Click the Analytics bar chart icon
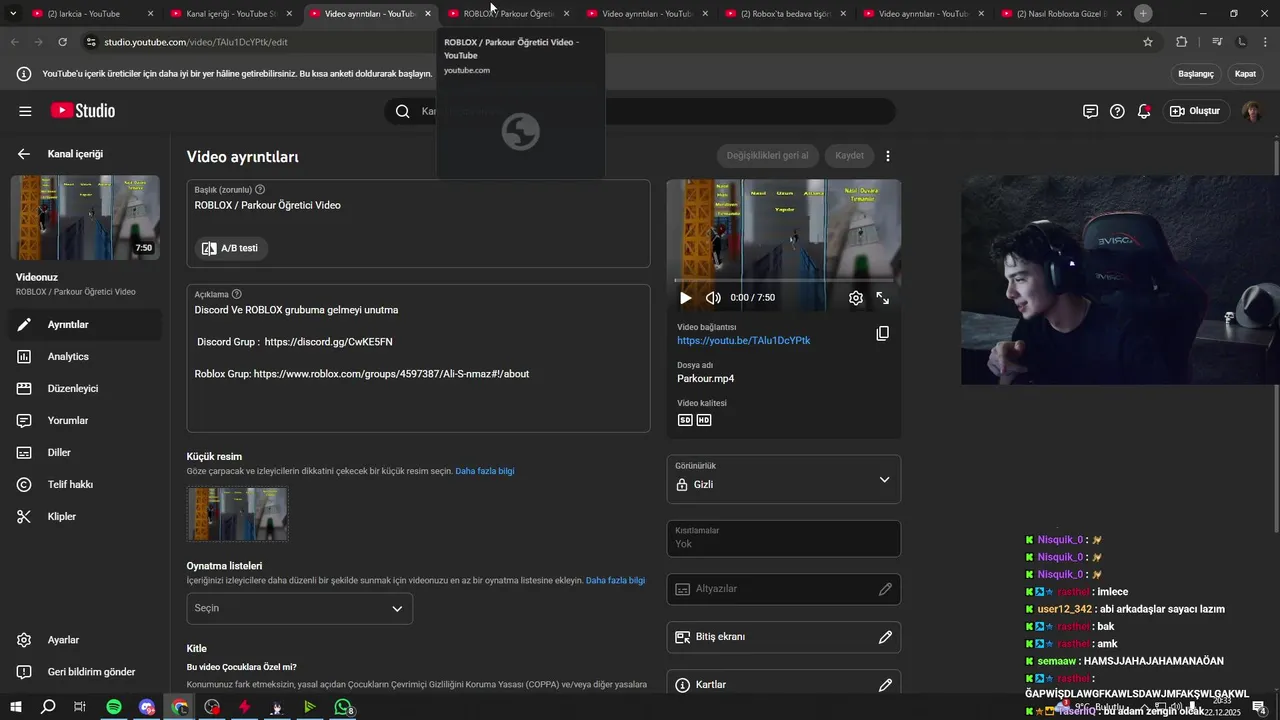The width and height of the screenshot is (1280, 720). (x=24, y=356)
